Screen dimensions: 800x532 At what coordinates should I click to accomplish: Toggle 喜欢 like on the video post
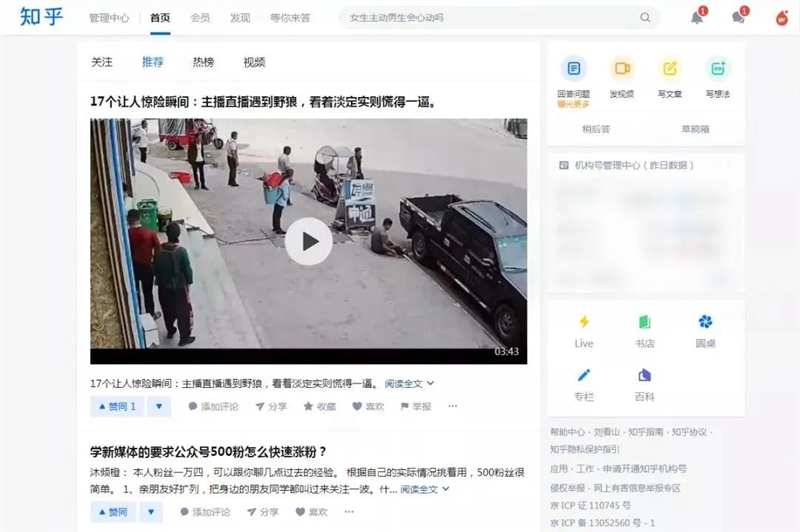click(368, 407)
